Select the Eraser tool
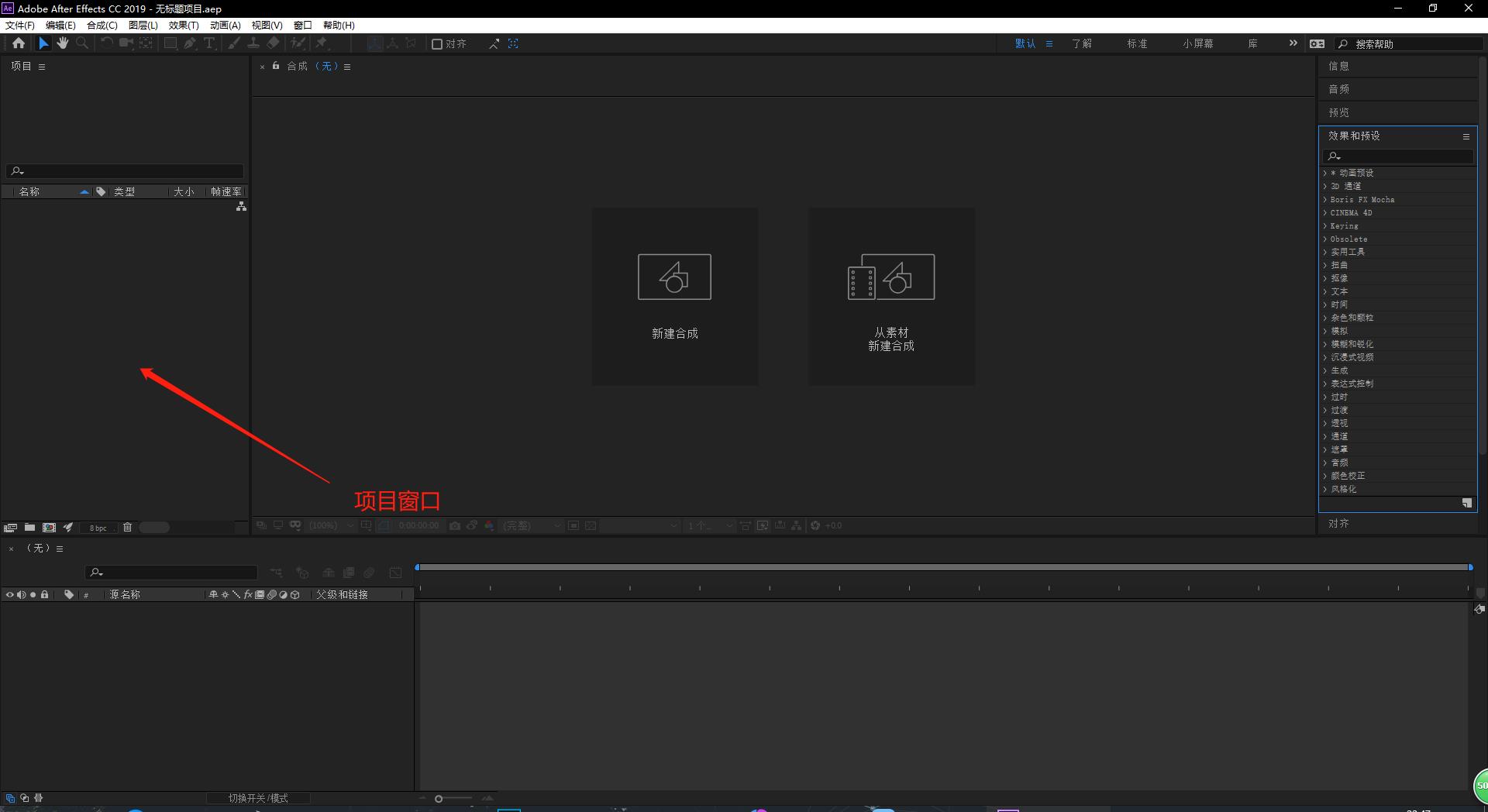Image resolution: width=1488 pixels, height=812 pixels. [x=273, y=43]
